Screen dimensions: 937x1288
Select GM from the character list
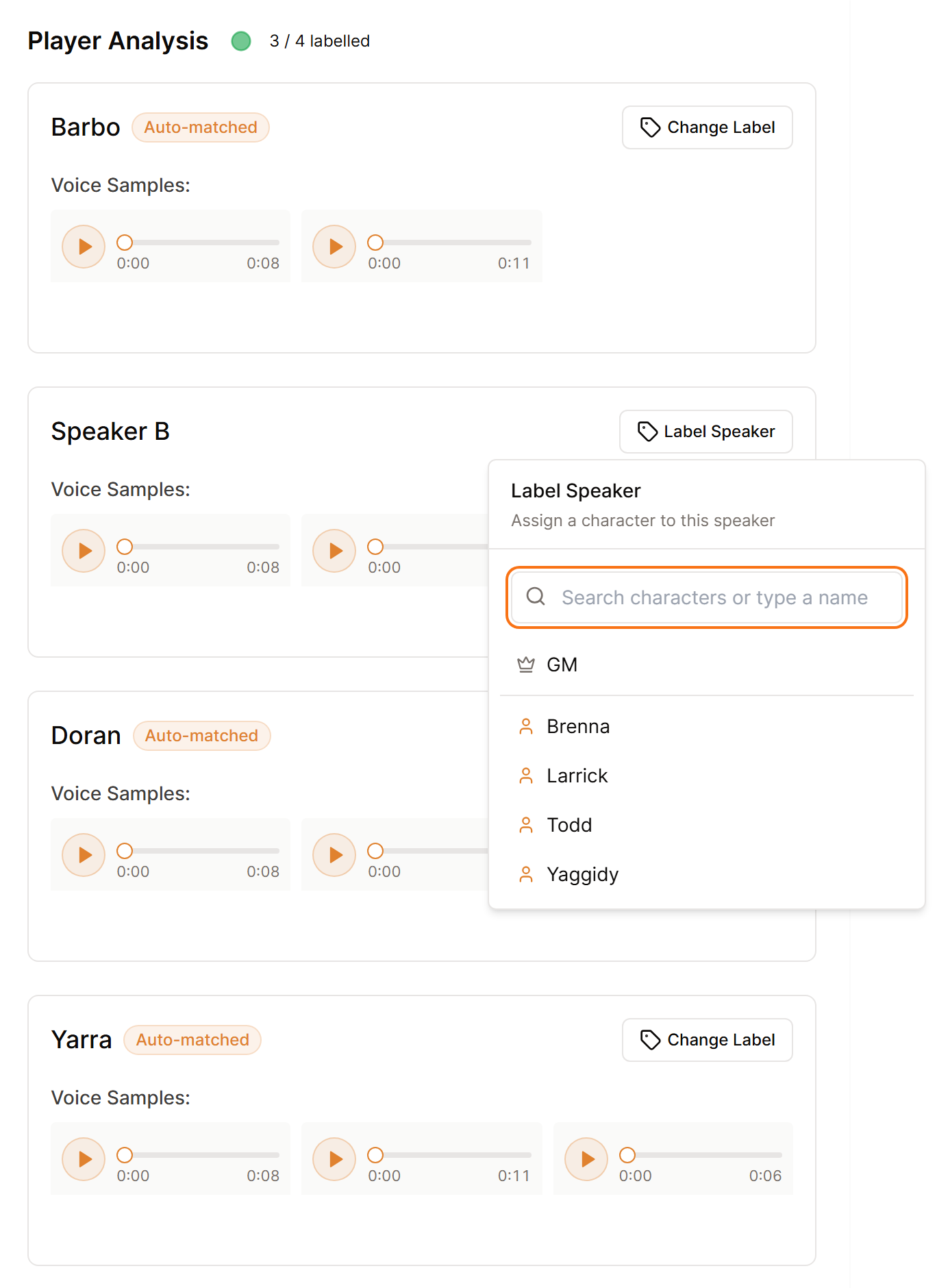click(x=707, y=665)
